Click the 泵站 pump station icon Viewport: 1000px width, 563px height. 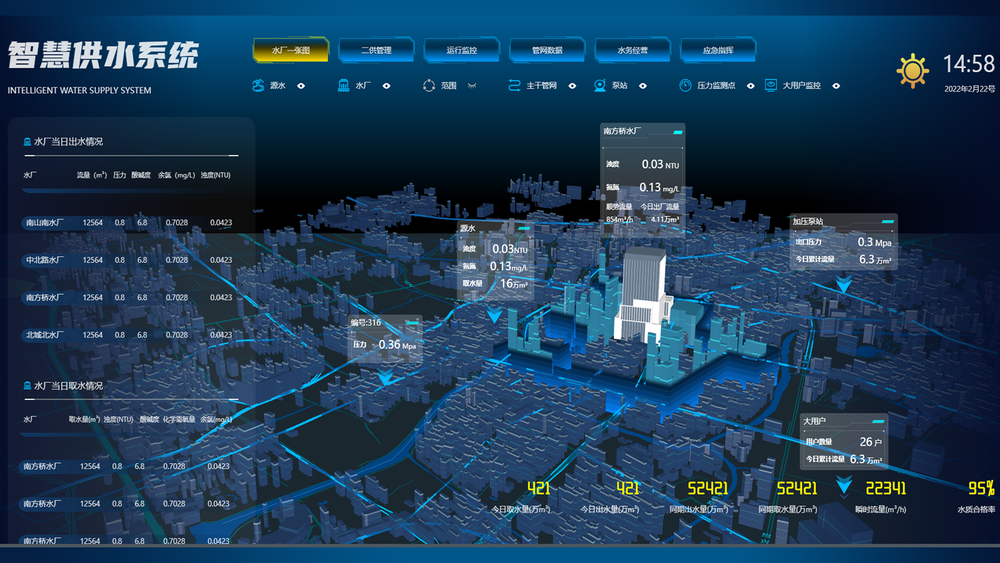click(600, 86)
